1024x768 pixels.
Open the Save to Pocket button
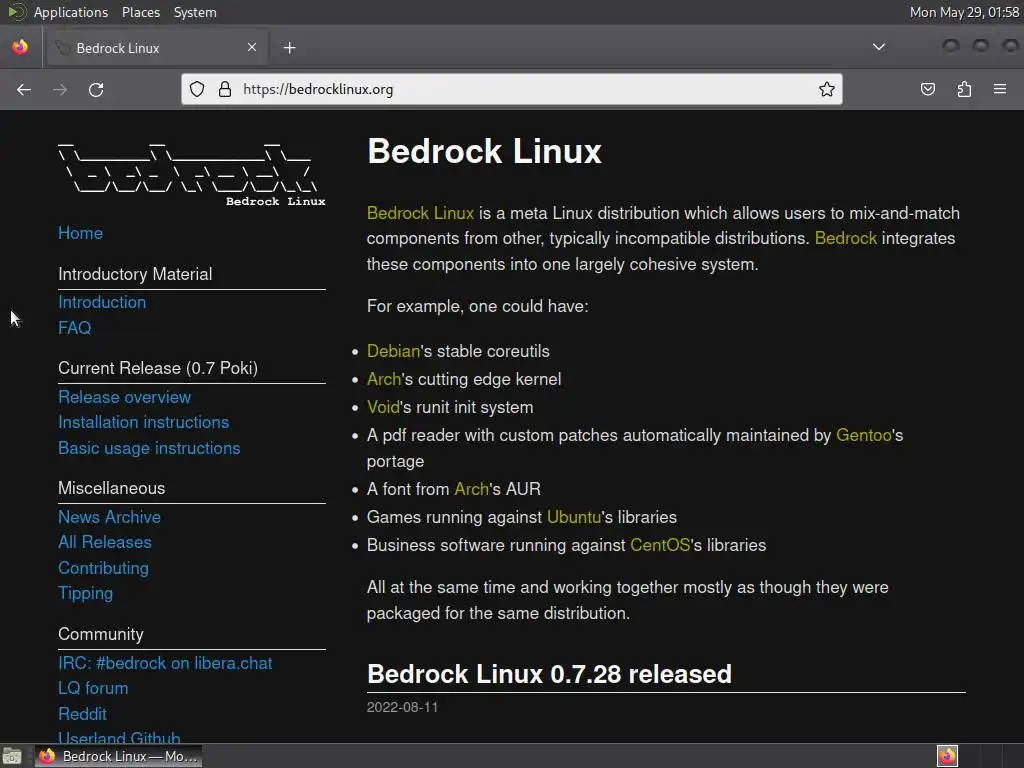click(x=928, y=89)
